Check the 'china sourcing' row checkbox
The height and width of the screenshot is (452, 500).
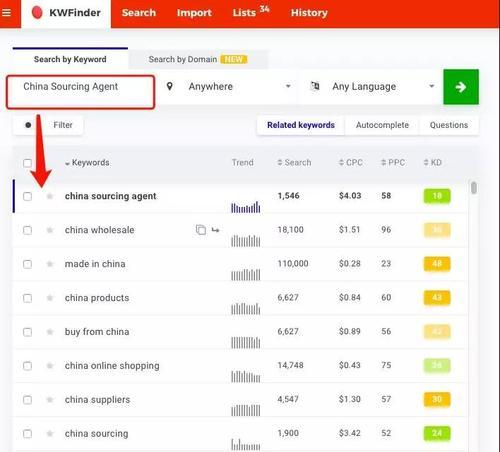click(x=27, y=434)
